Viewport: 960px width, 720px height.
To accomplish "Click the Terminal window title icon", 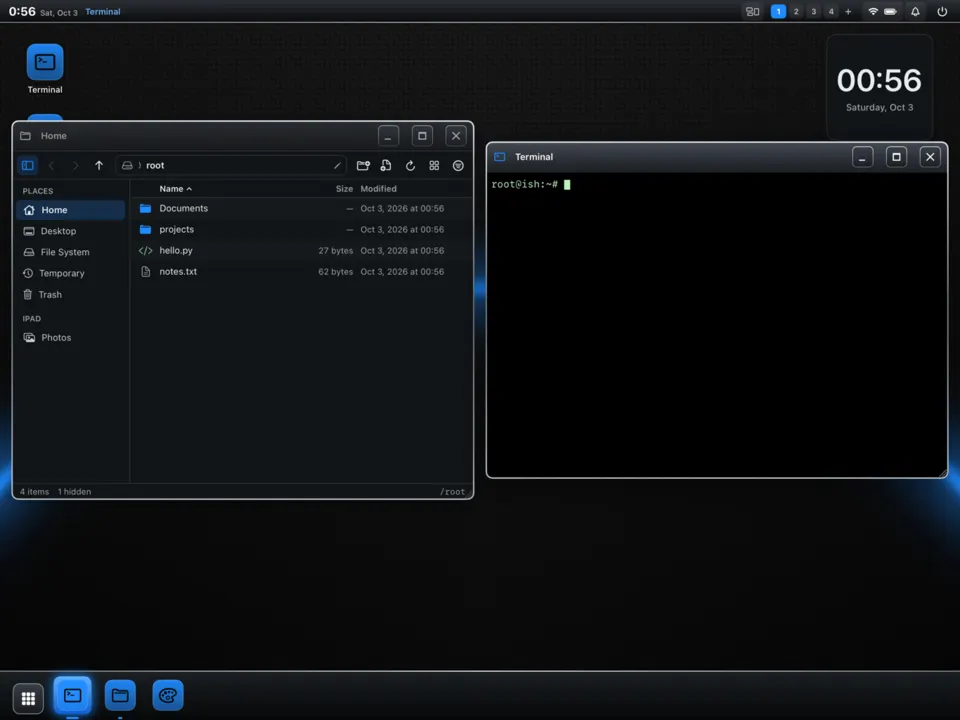I will [x=500, y=157].
